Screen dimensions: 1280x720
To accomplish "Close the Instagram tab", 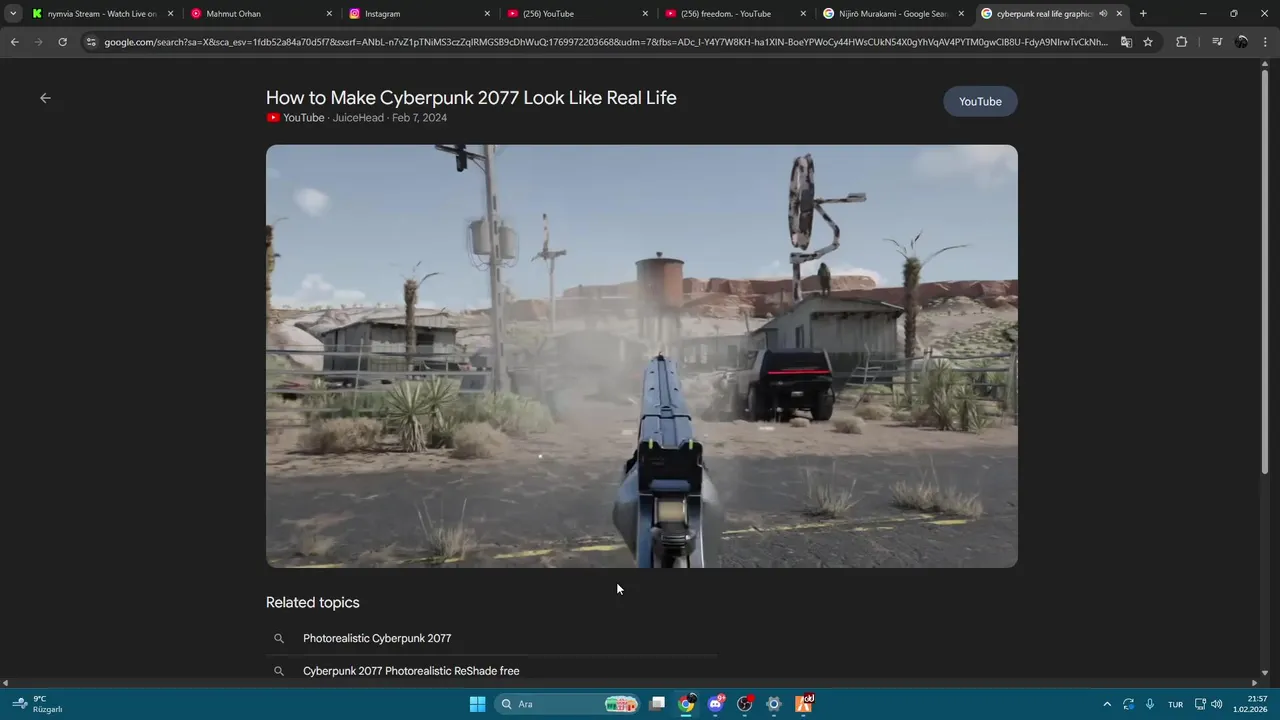I will click(x=487, y=14).
